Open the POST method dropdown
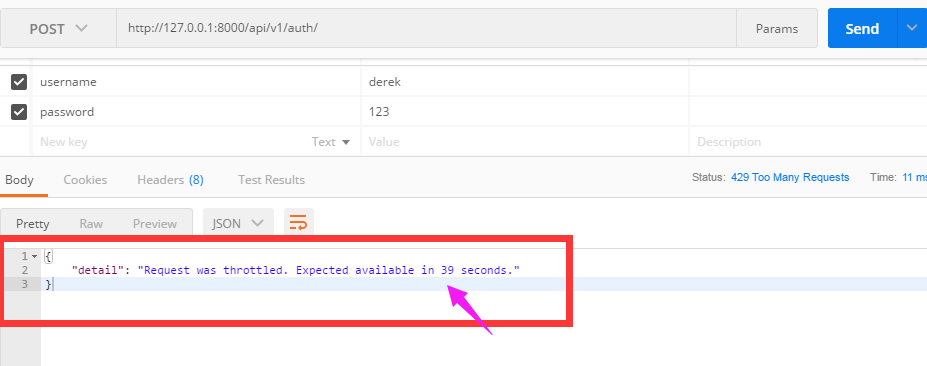Screen dimensions: 927x366 (58, 29)
